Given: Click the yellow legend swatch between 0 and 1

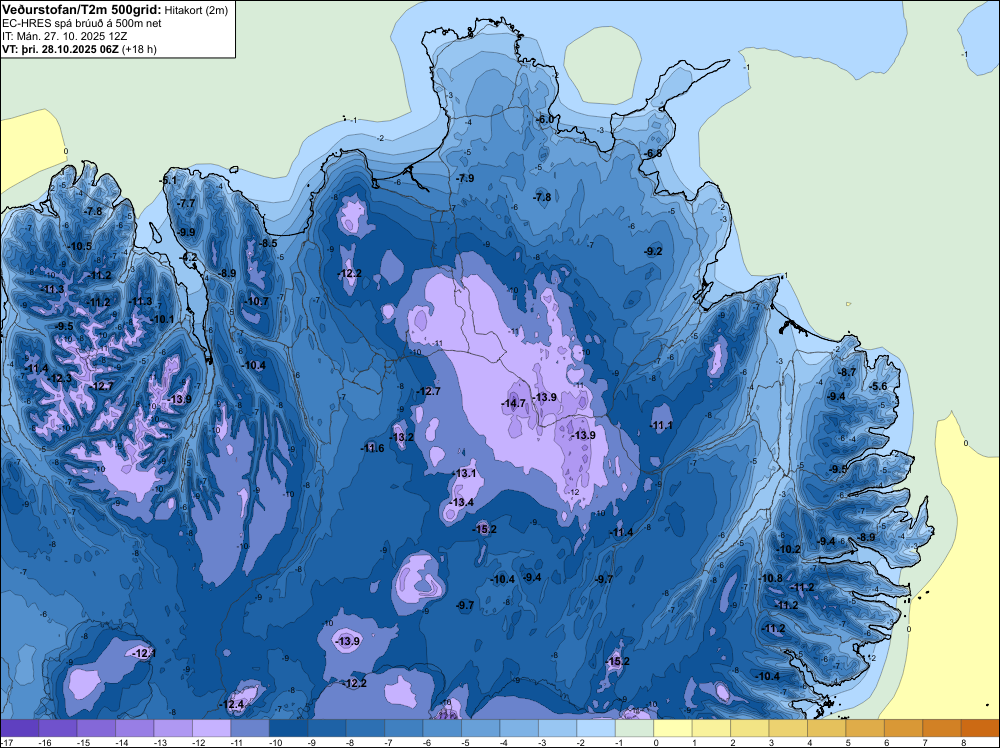Looking at the screenshot, I should pos(673,728).
